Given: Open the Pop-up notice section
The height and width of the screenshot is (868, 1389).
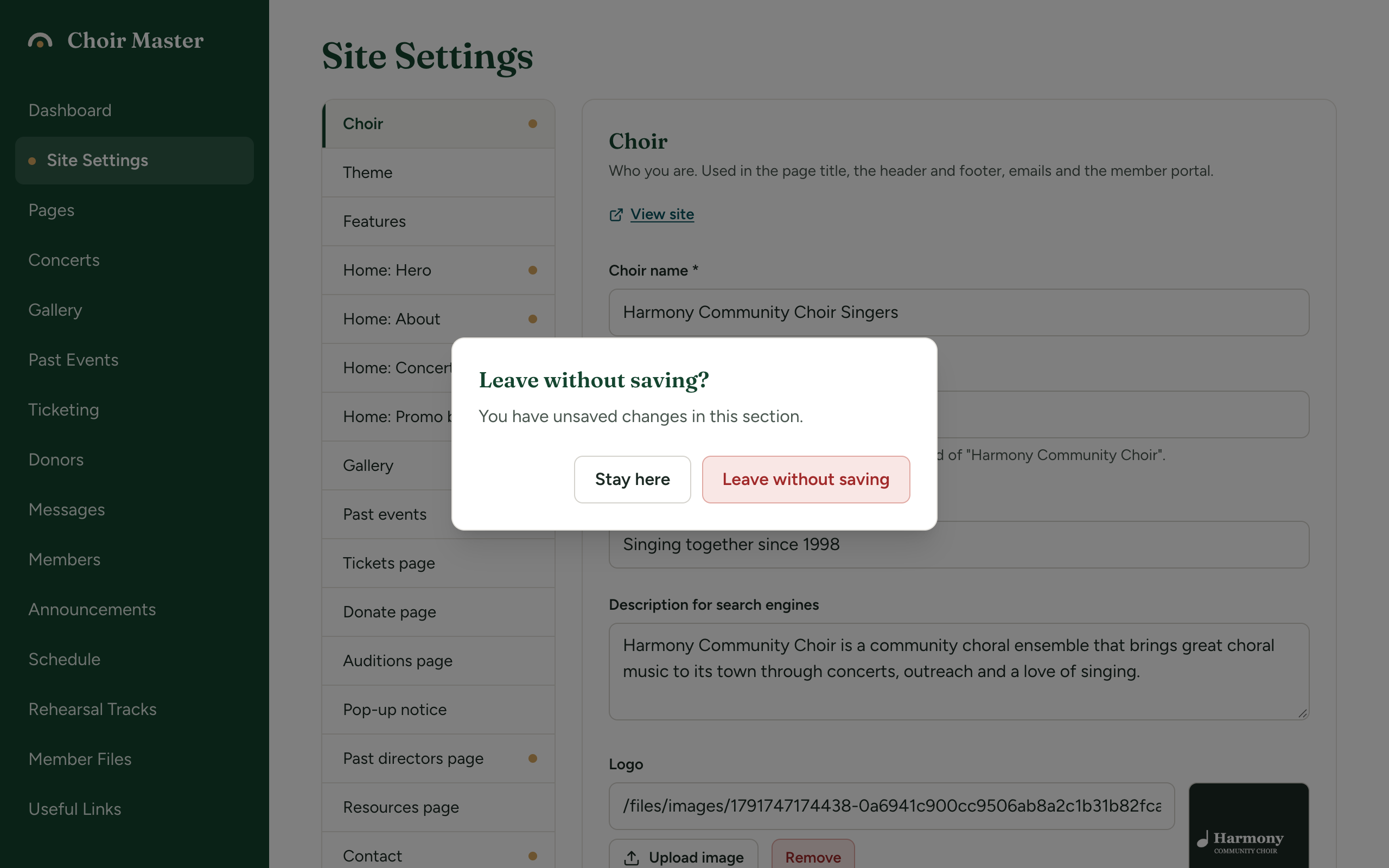Looking at the screenshot, I should click(438, 710).
